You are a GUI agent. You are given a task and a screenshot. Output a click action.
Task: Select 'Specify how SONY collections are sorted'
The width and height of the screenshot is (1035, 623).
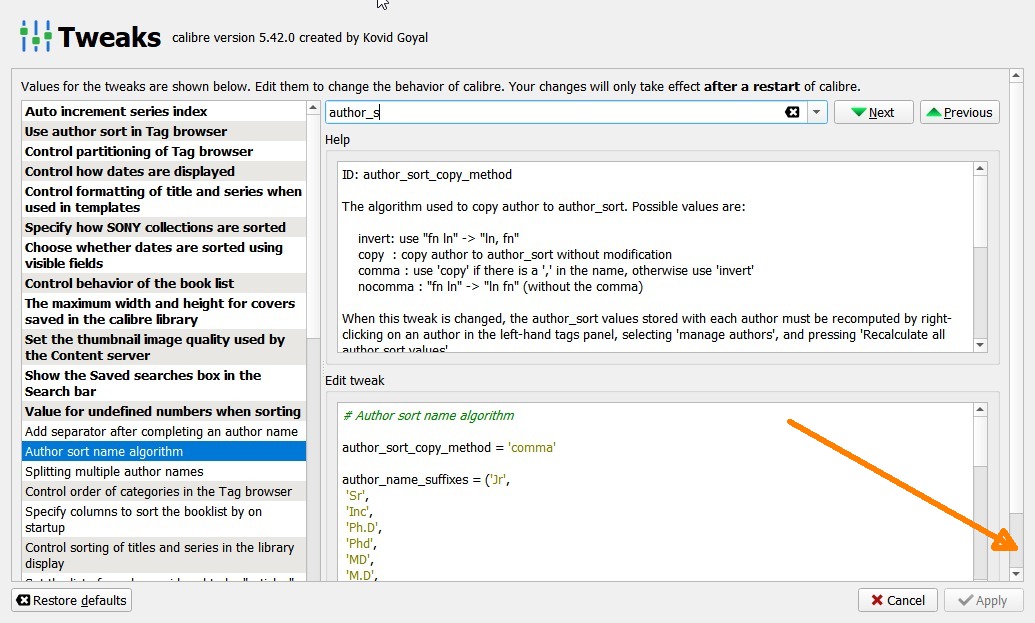[164, 227]
